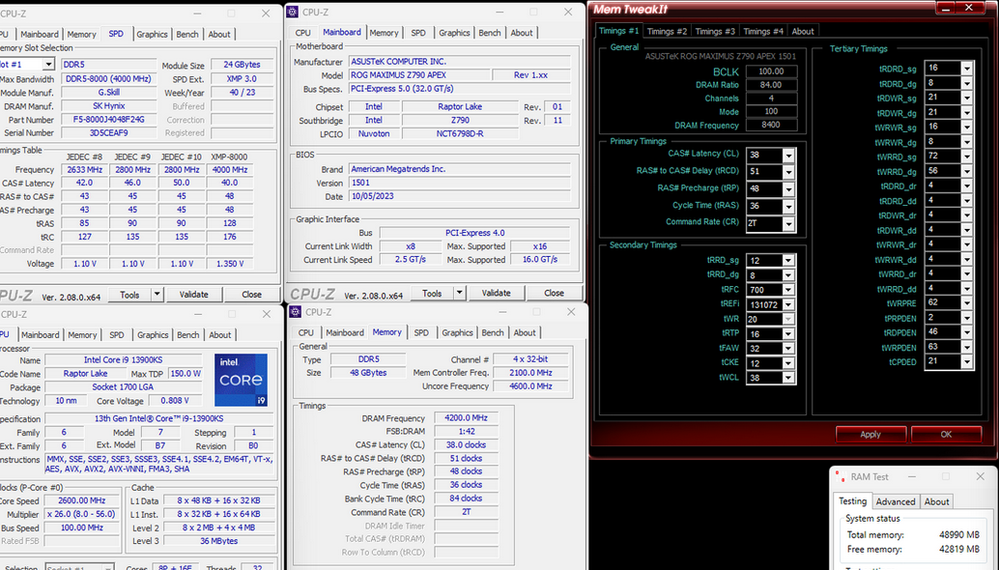999x570 pixels.
Task: Switch to Timings #4 tab in Mem TweakIt
Action: click(x=763, y=31)
